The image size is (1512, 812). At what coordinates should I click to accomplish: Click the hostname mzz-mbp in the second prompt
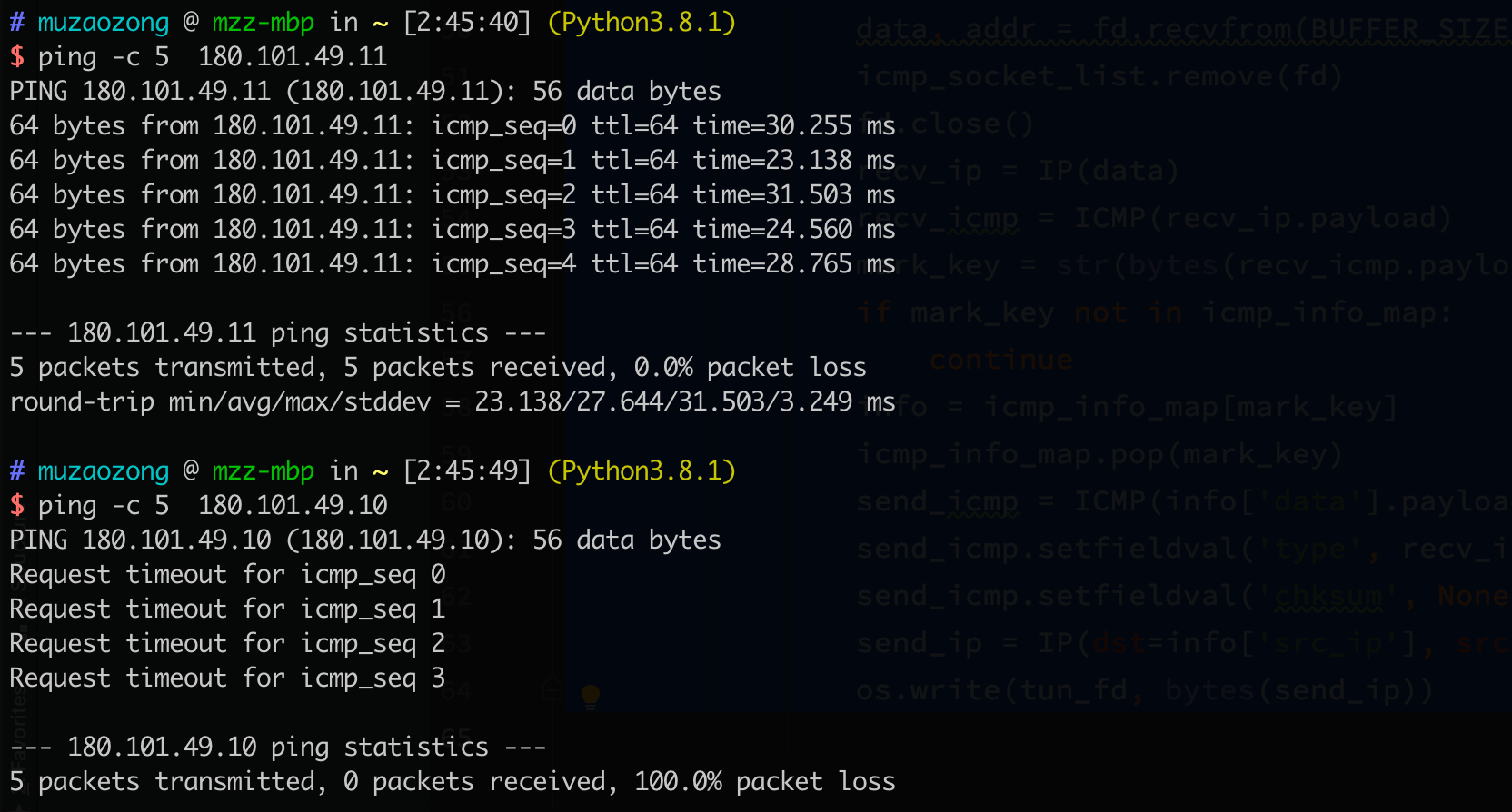click(x=264, y=471)
